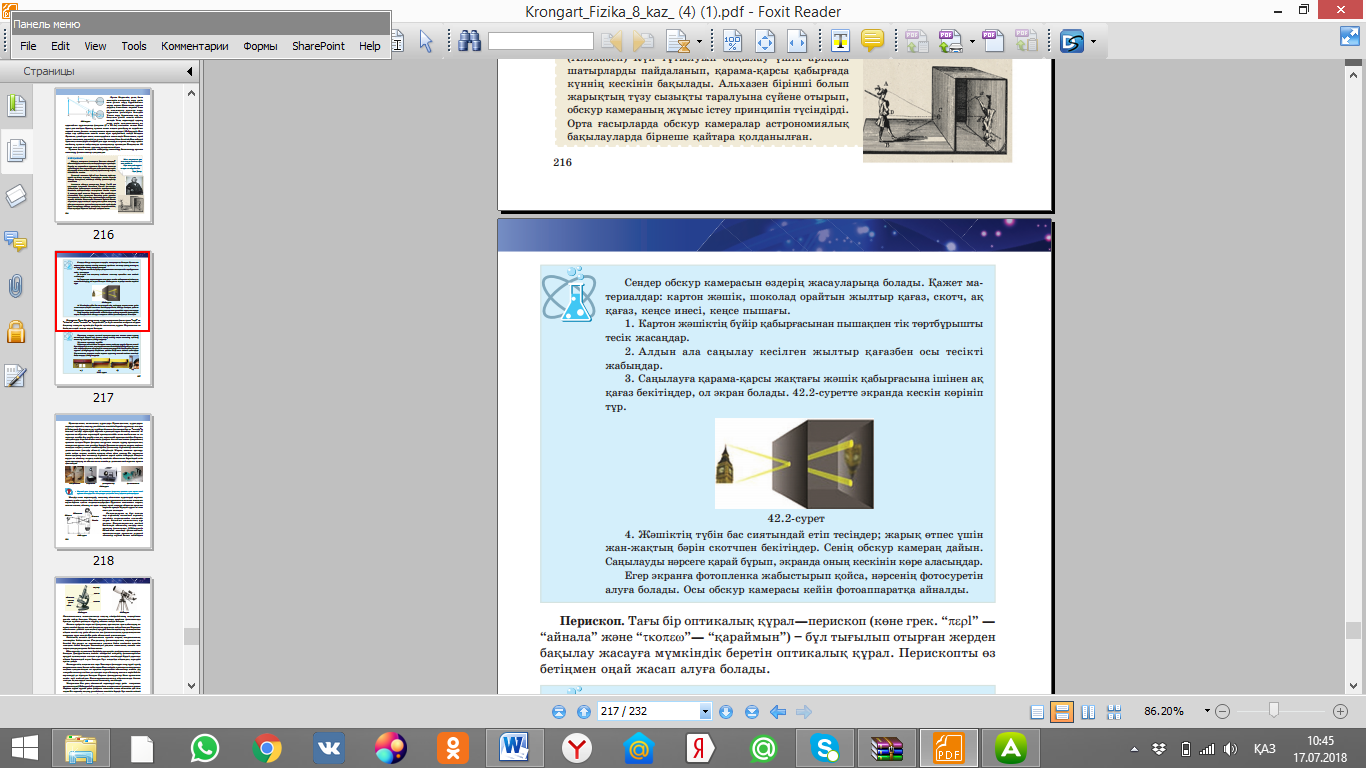Click the zoom out minus button

tap(1222, 711)
